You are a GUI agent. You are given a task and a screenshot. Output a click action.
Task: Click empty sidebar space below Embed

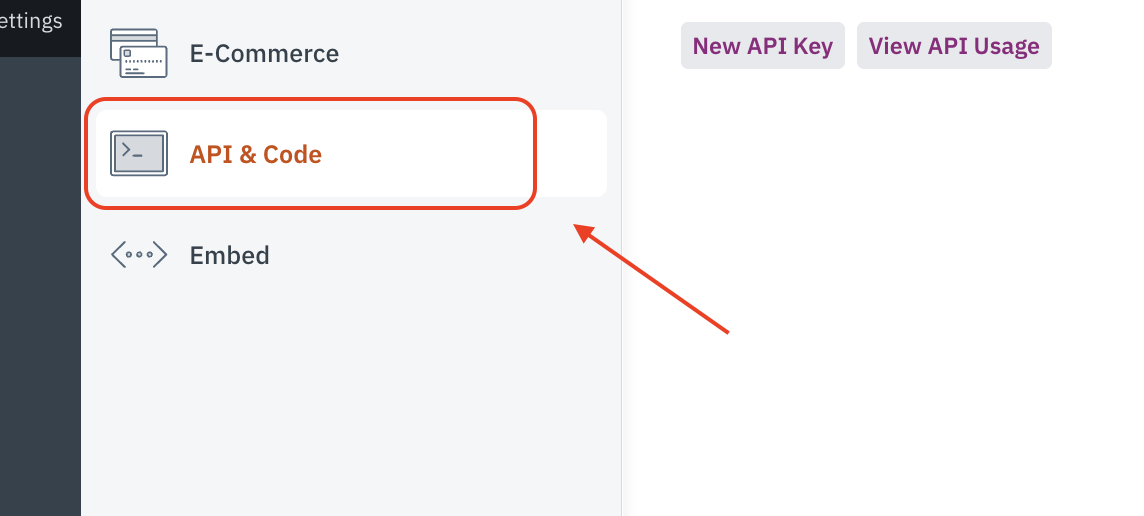click(350, 400)
